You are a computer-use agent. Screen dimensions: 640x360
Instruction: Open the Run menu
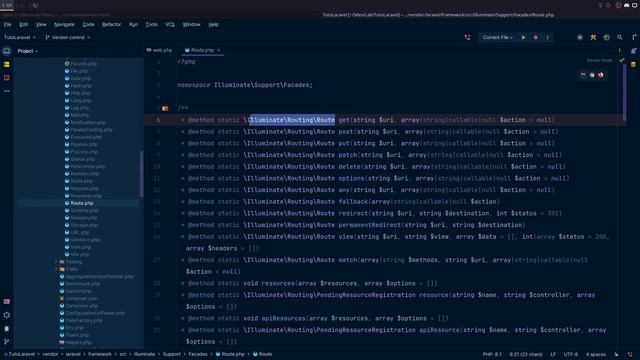coord(133,25)
